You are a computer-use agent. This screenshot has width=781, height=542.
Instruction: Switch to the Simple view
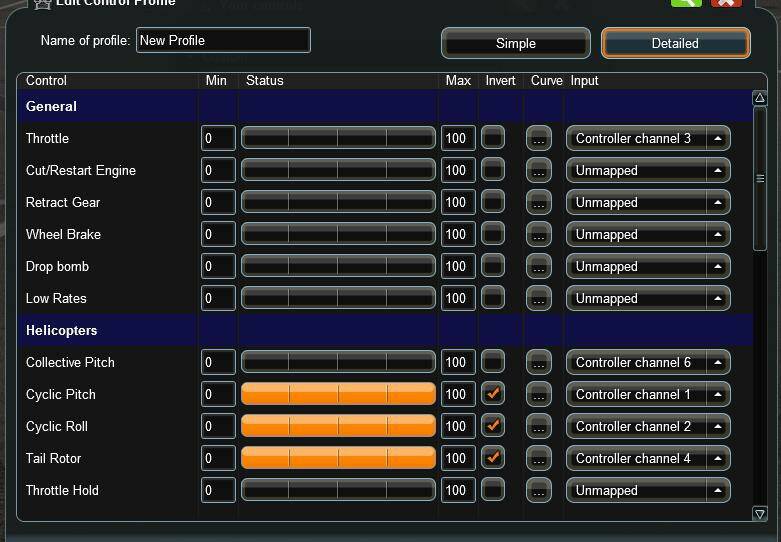516,43
